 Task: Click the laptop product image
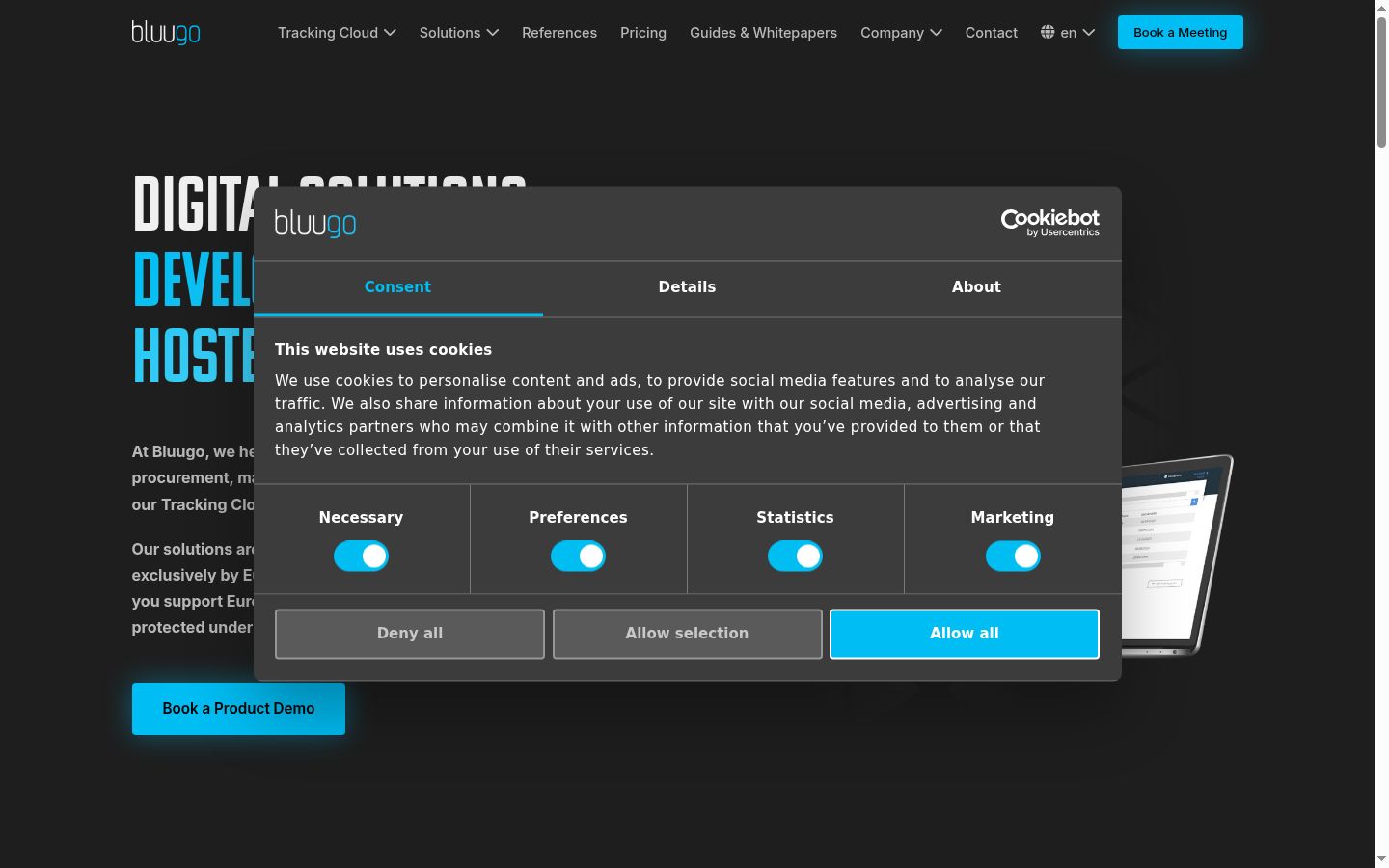(1177, 555)
